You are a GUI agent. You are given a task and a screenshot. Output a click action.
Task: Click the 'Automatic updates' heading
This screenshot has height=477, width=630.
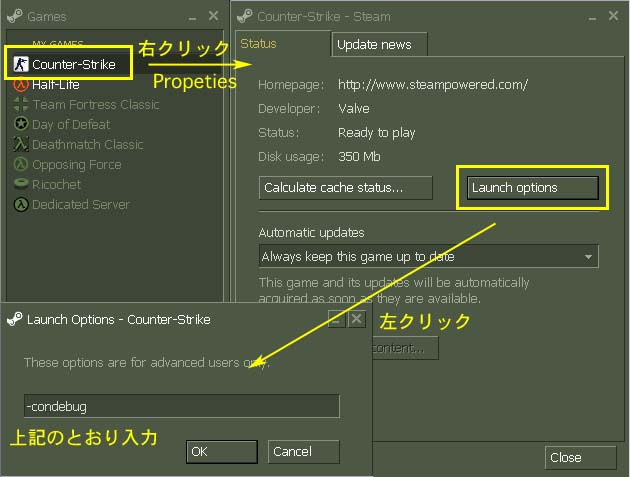[311, 233]
